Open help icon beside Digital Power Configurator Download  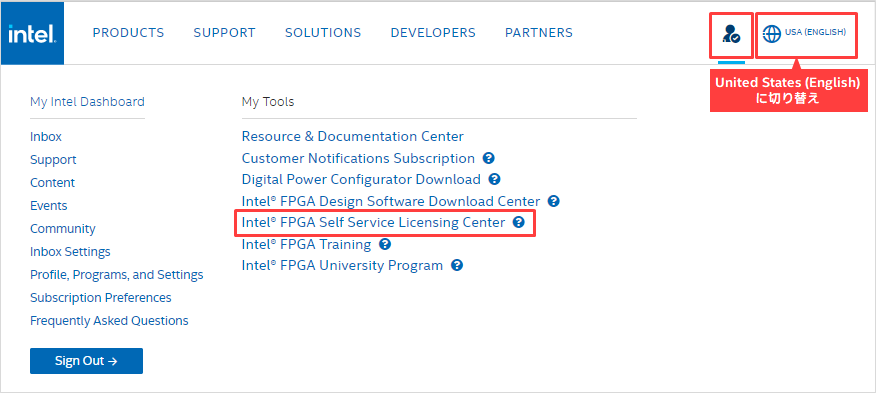(494, 179)
